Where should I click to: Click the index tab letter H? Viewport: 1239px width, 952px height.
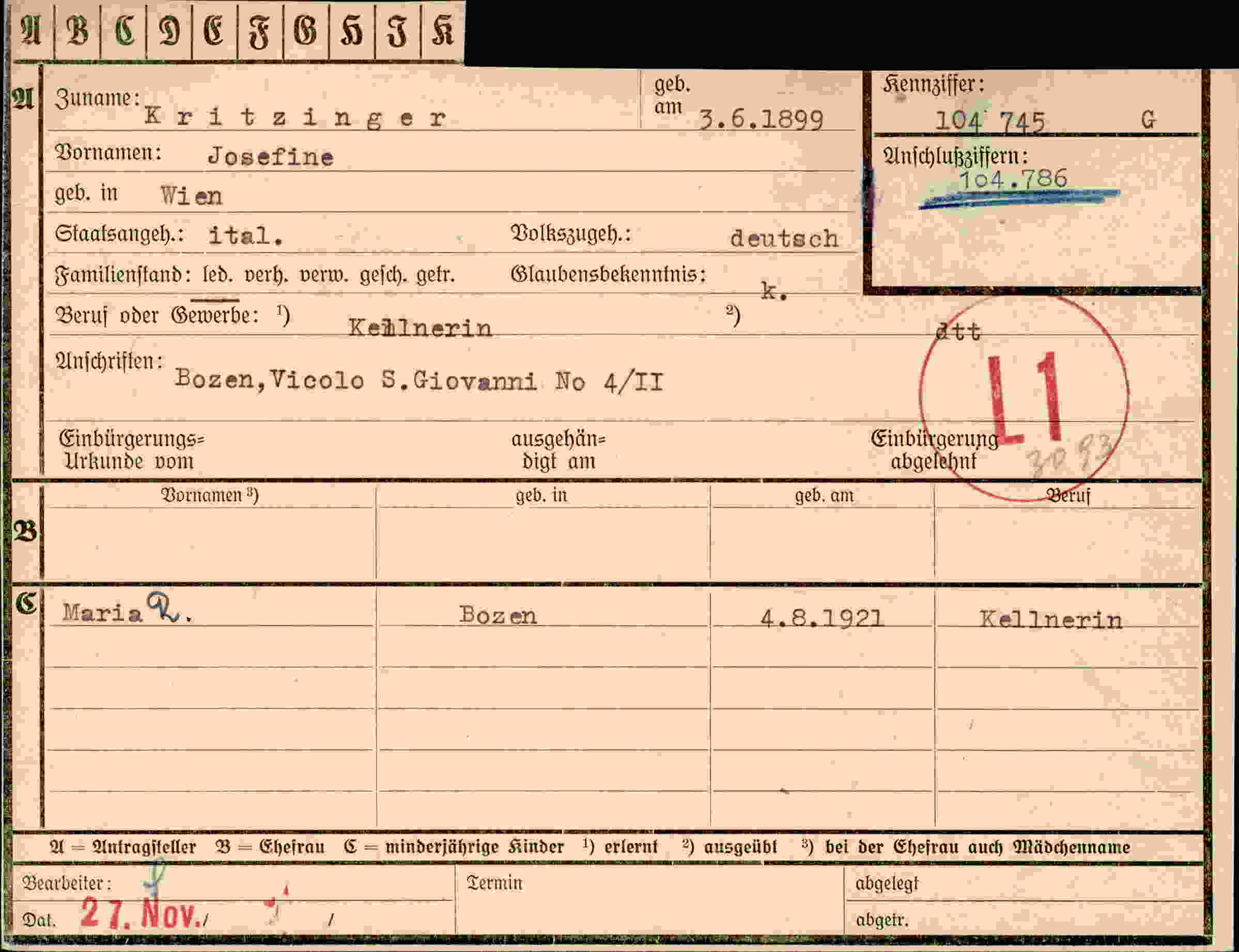point(351,30)
